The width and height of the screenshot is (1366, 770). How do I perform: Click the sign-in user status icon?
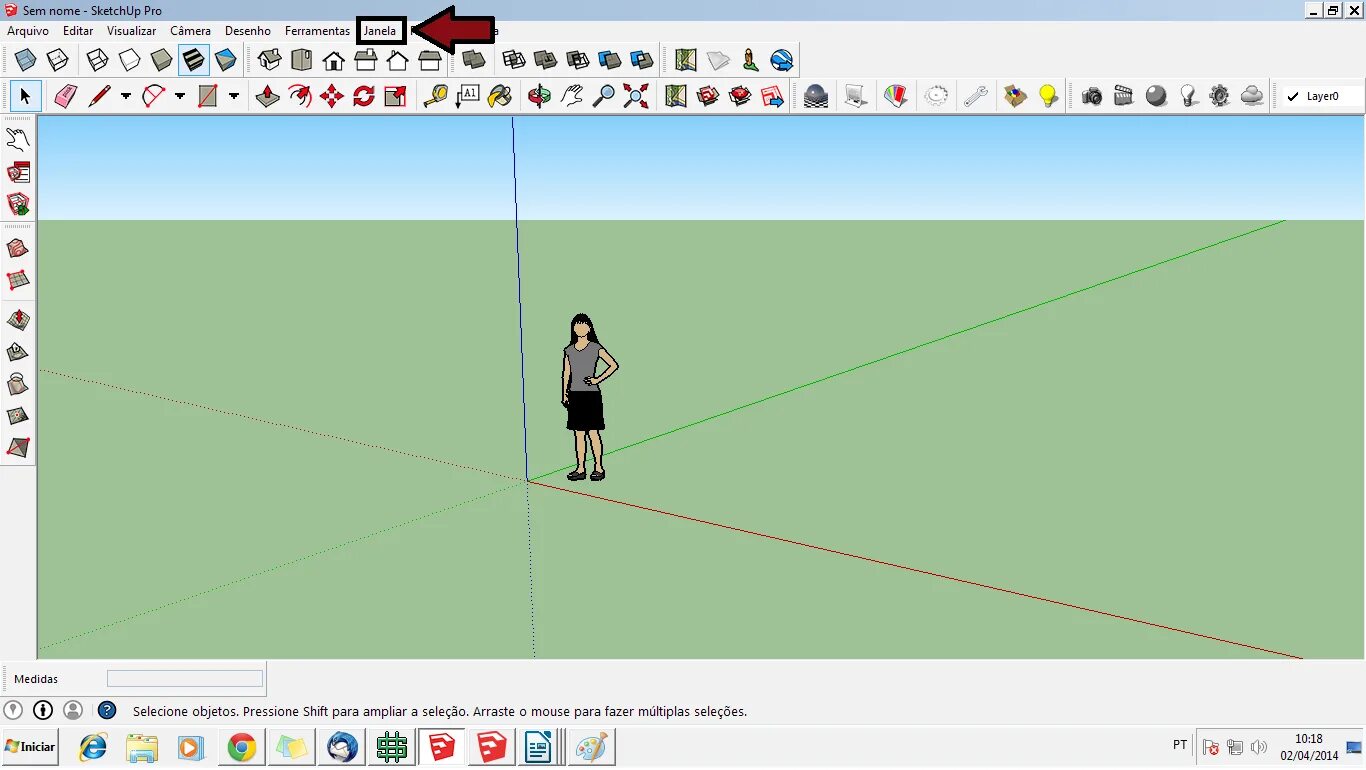coord(73,710)
